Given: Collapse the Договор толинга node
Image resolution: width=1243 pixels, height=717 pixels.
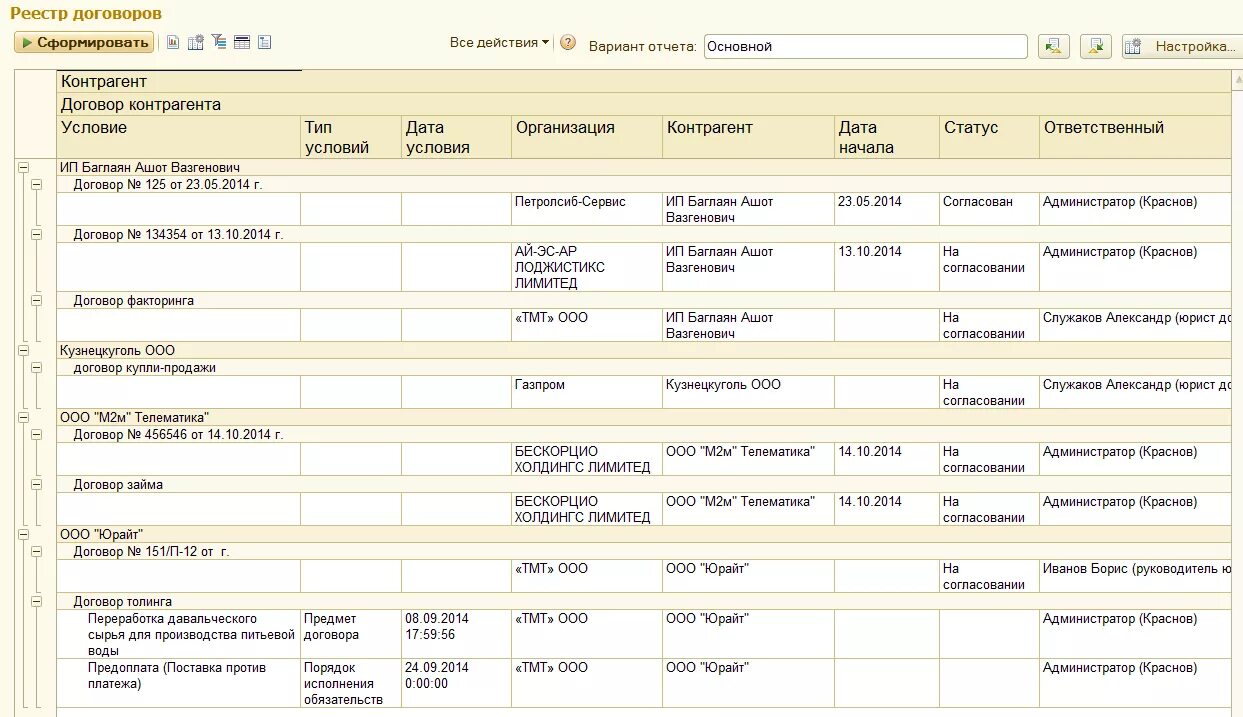Looking at the screenshot, I should 37,601.
